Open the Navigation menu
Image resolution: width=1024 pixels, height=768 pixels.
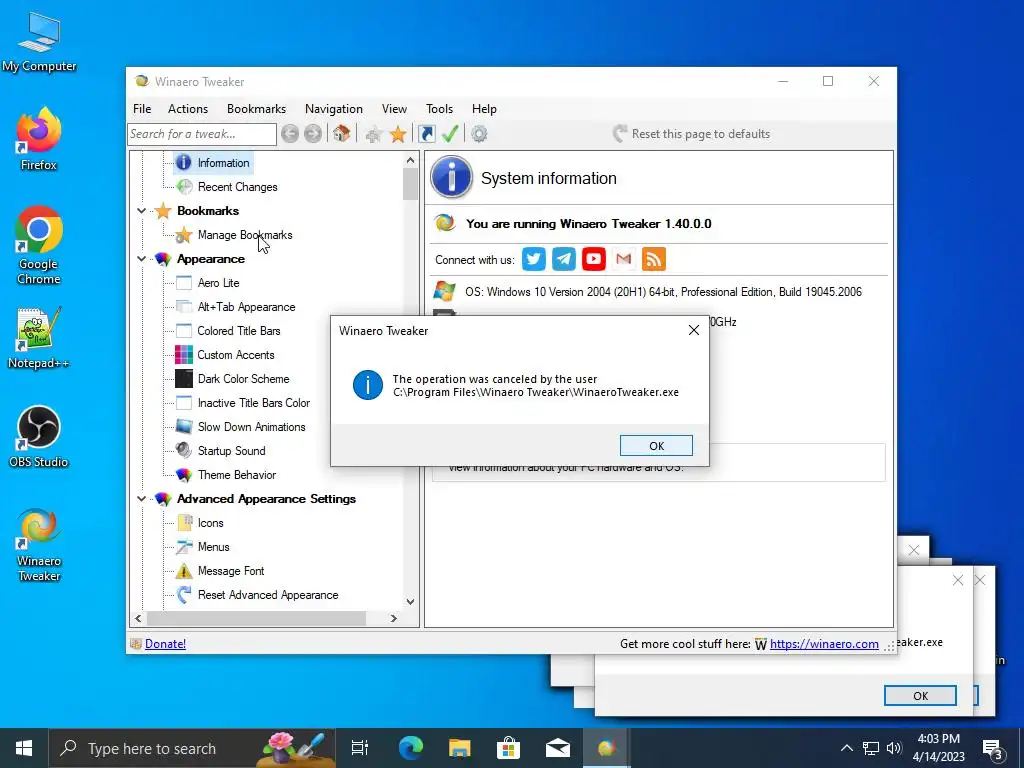(334, 109)
